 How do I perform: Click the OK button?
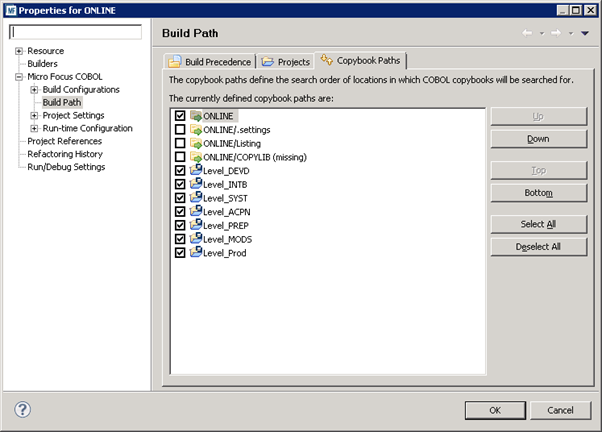point(494,410)
